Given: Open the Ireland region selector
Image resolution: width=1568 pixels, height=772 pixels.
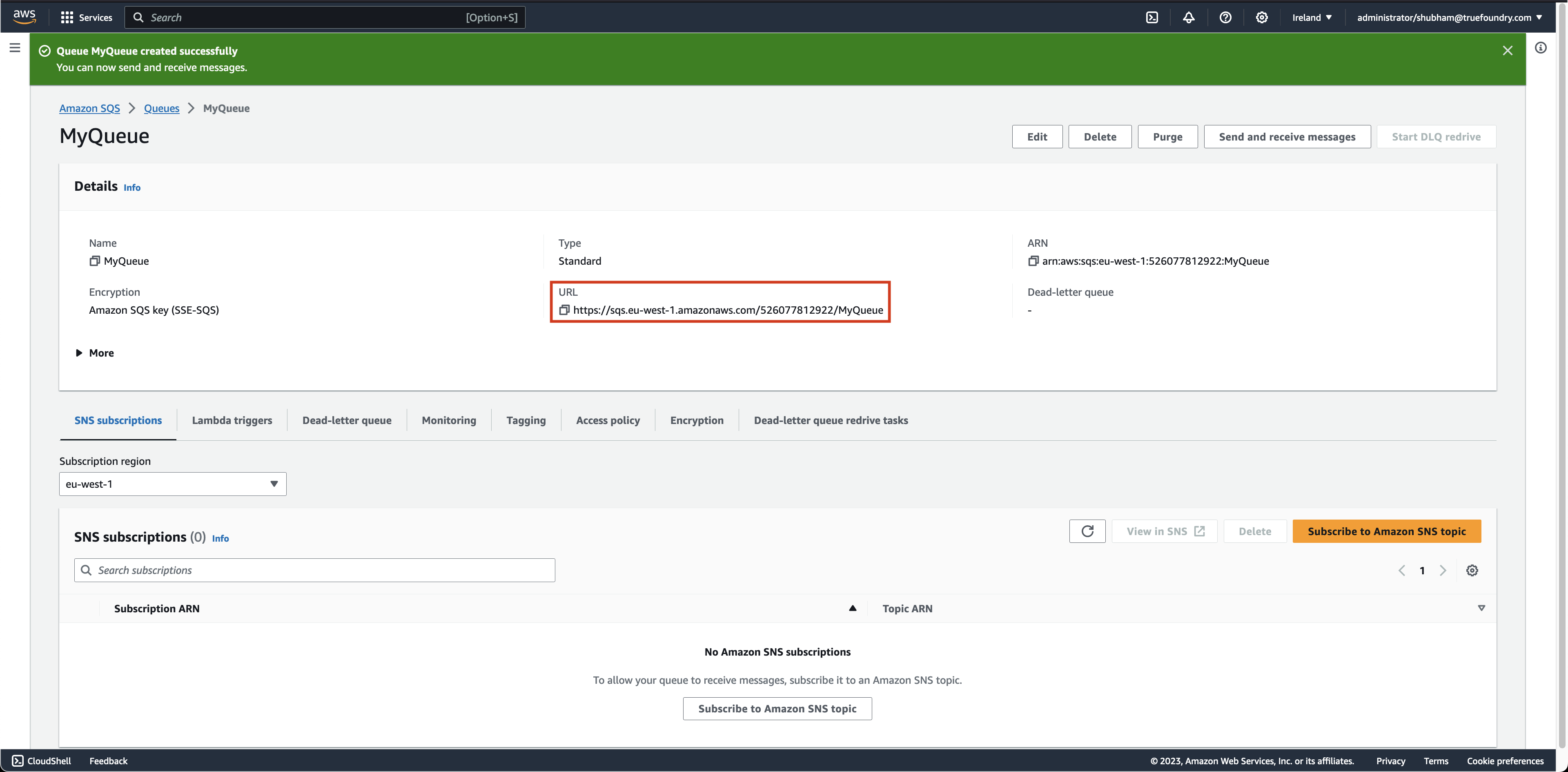Looking at the screenshot, I should click(x=1312, y=18).
